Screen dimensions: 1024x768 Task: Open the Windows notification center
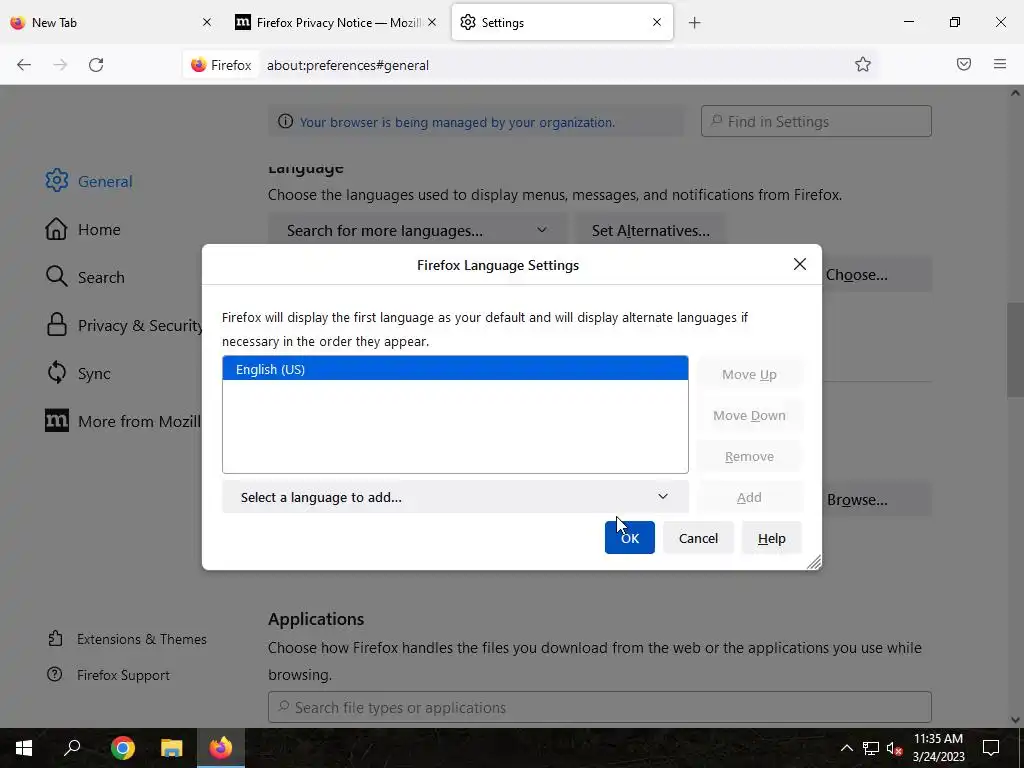[991, 748]
